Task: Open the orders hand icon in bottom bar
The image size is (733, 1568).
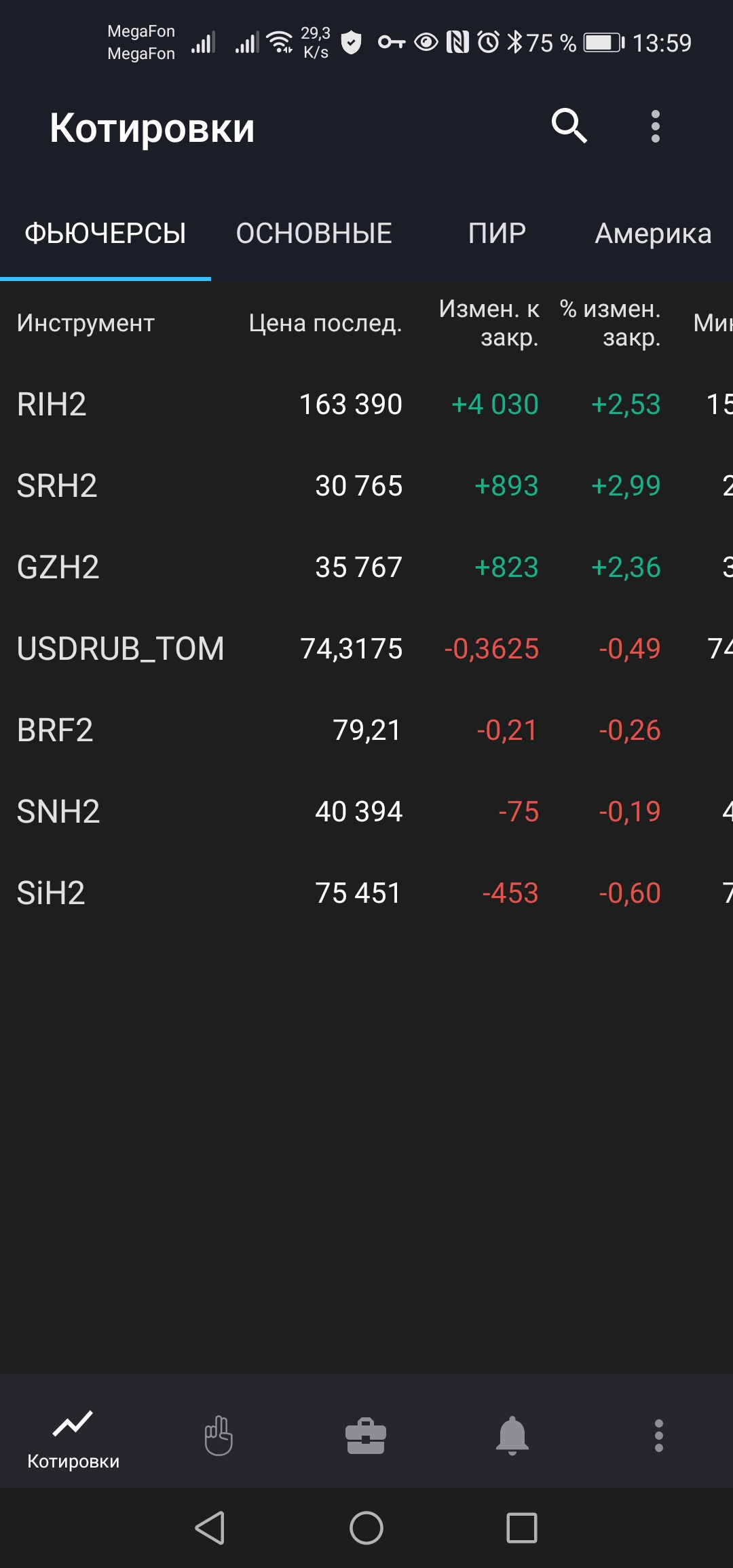Action: [x=219, y=1435]
